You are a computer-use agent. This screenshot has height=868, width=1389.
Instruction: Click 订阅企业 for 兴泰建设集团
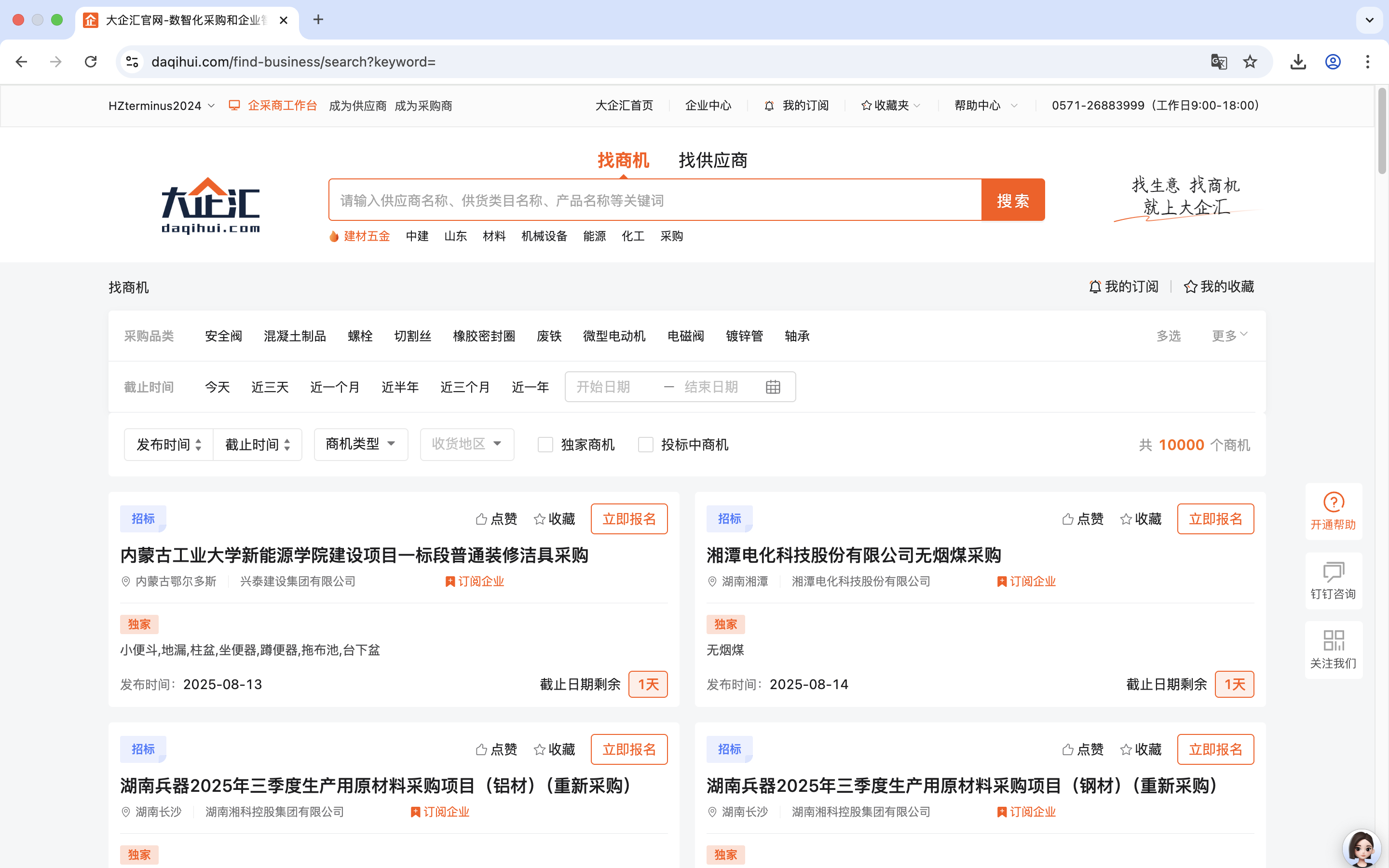point(475,582)
